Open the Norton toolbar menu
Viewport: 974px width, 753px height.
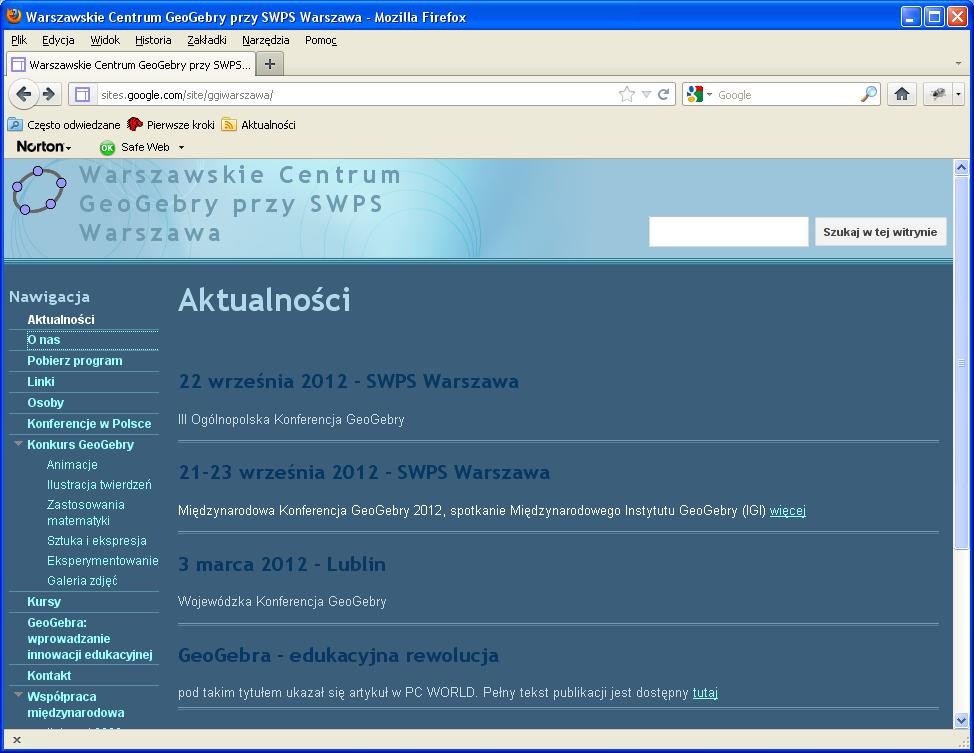click(x=43, y=147)
